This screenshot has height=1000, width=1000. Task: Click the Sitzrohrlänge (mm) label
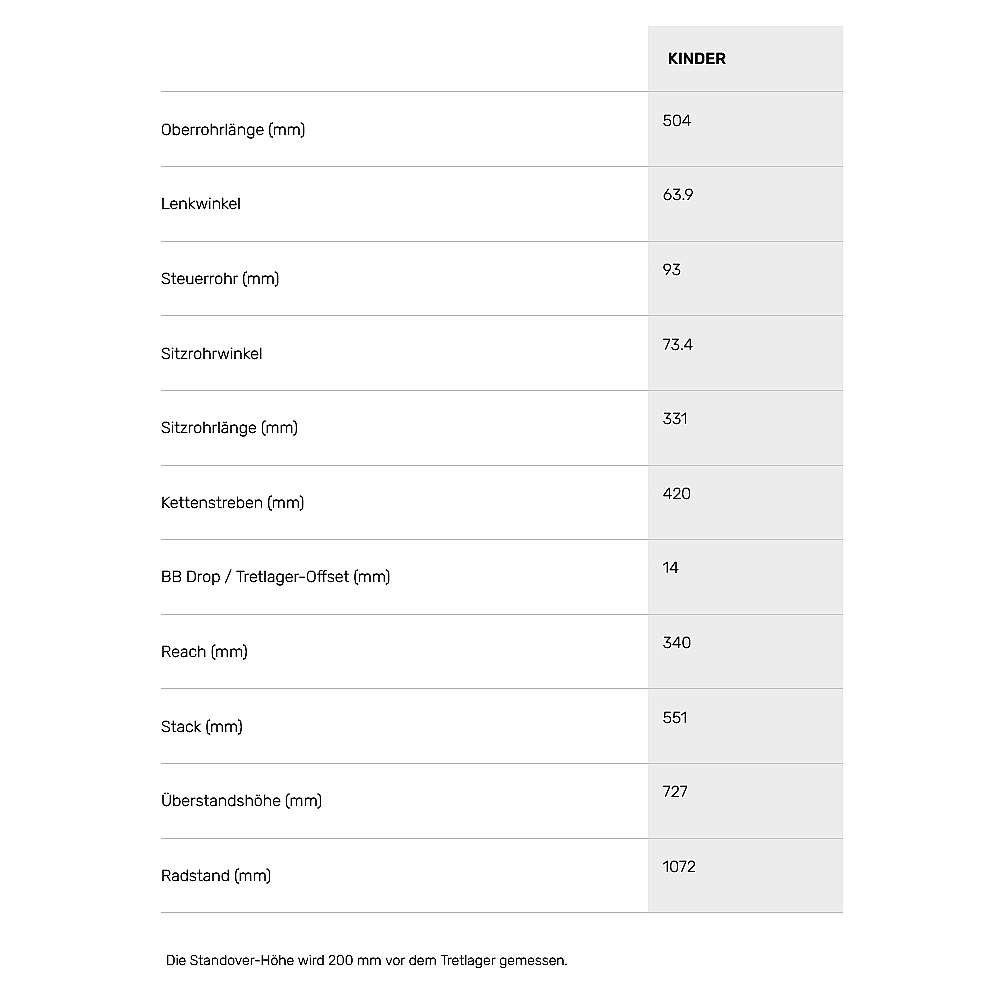pyautogui.click(x=229, y=428)
